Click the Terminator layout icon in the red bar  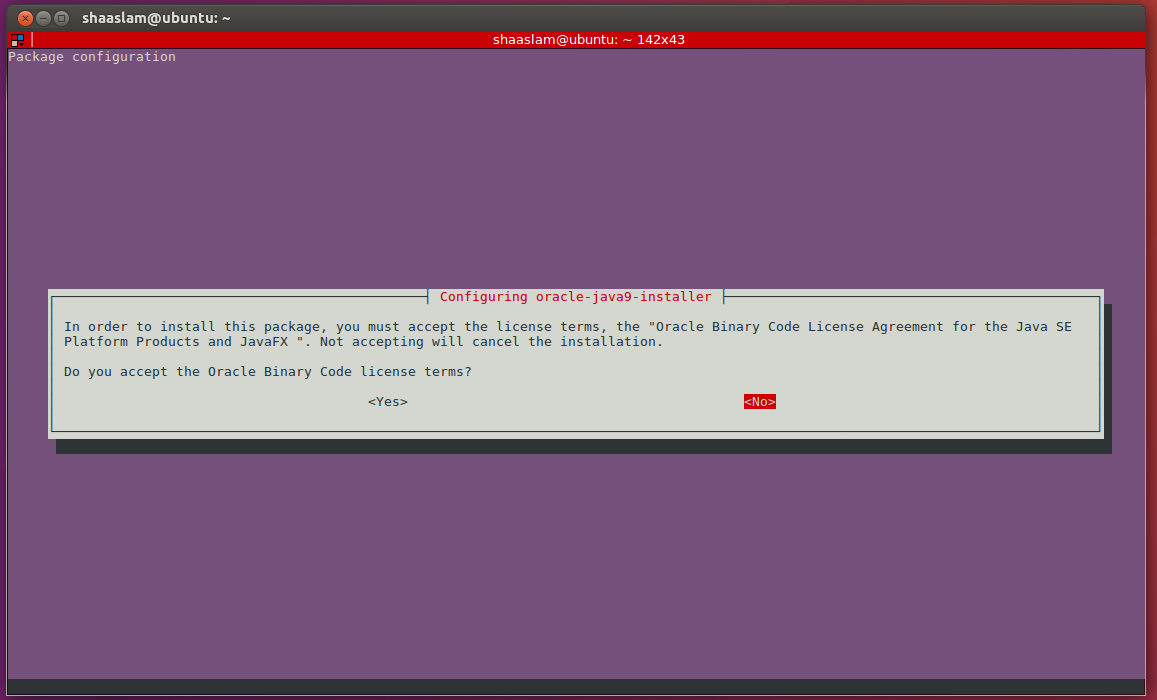point(18,40)
